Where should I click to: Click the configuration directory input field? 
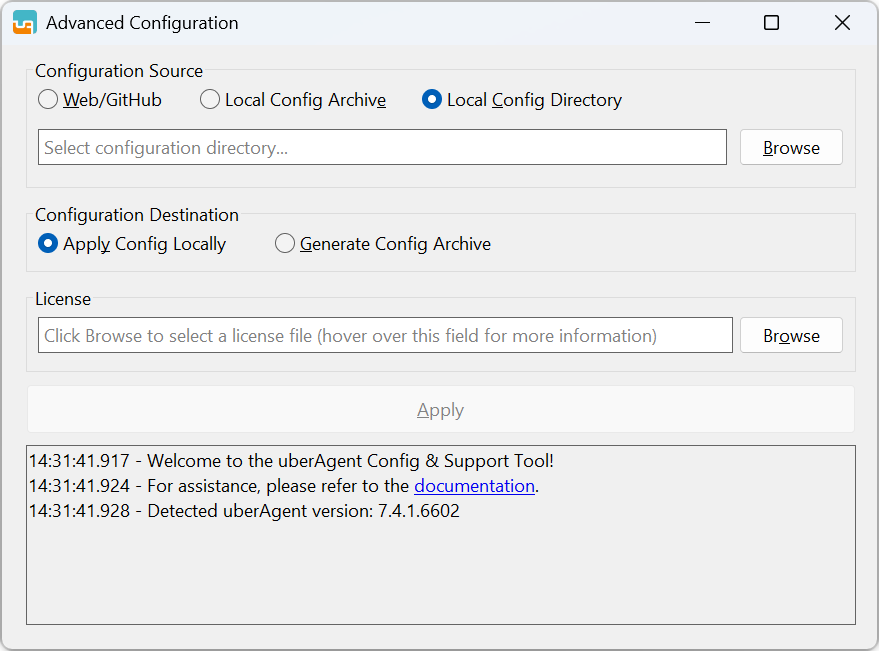[x=382, y=147]
